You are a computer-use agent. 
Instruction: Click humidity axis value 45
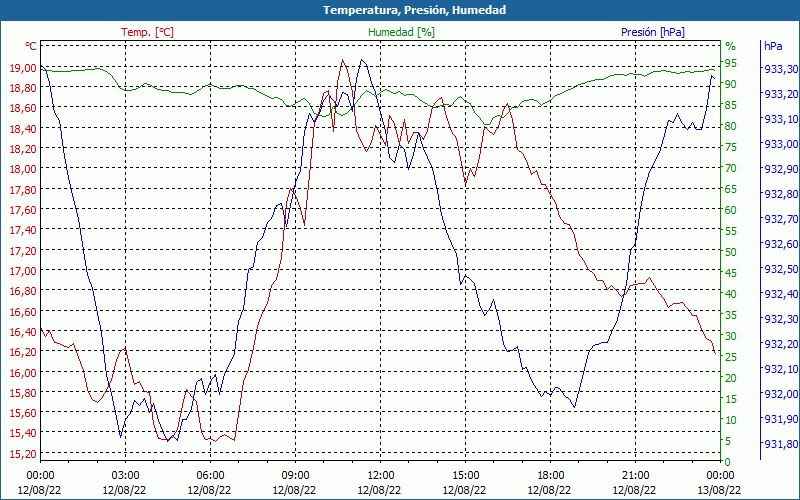(x=731, y=273)
